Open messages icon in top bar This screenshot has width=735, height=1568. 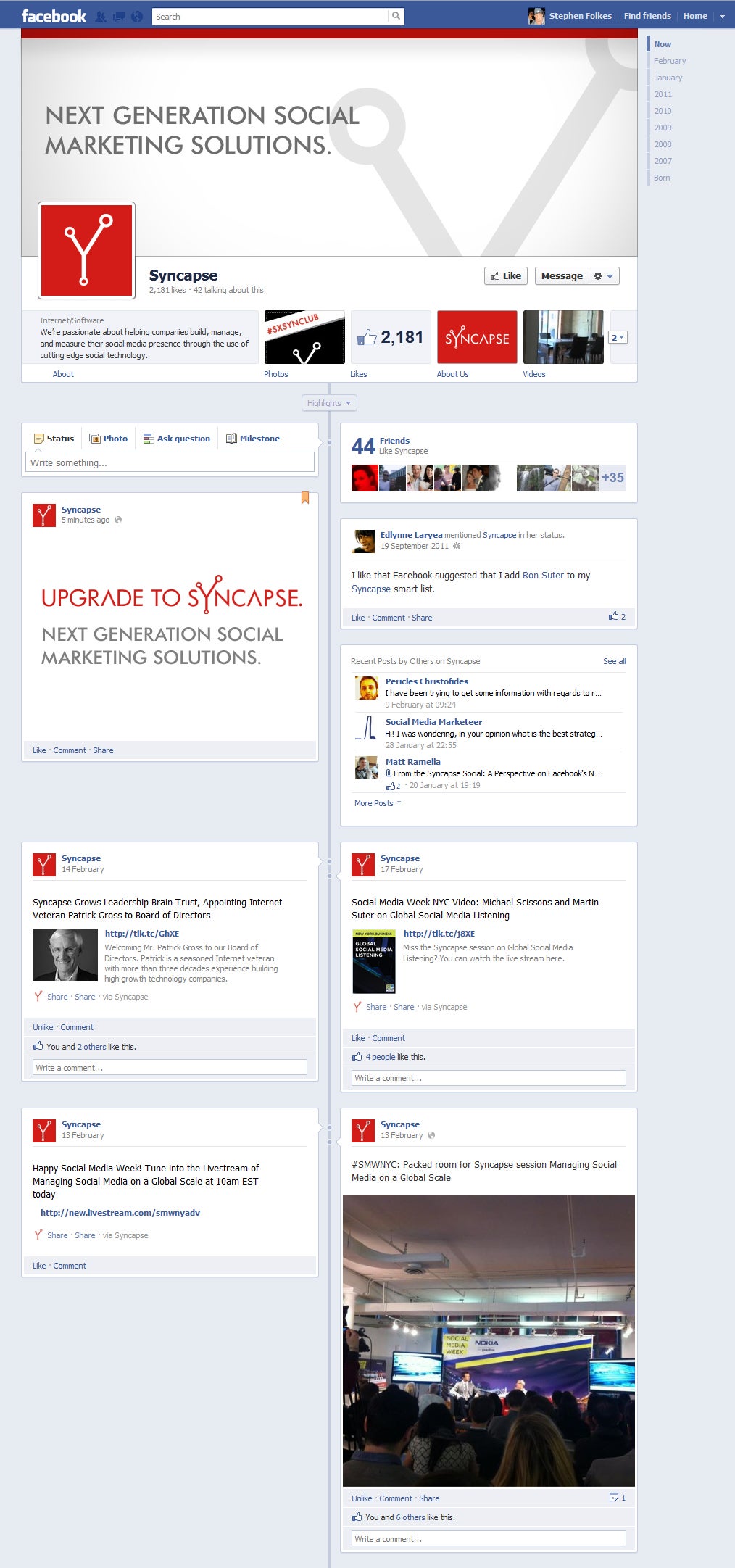[x=118, y=17]
